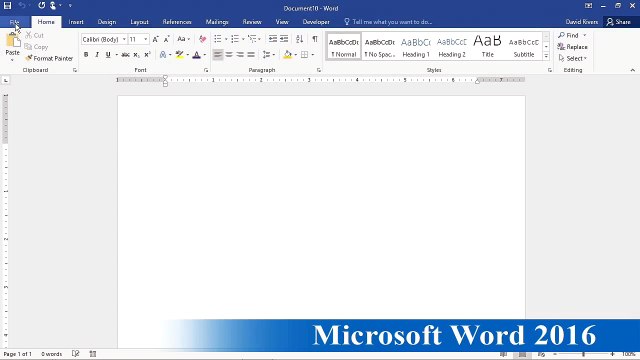This screenshot has height=360, width=640.
Task: Click the Superscript icon
Action: pyautogui.click(x=147, y=55)
